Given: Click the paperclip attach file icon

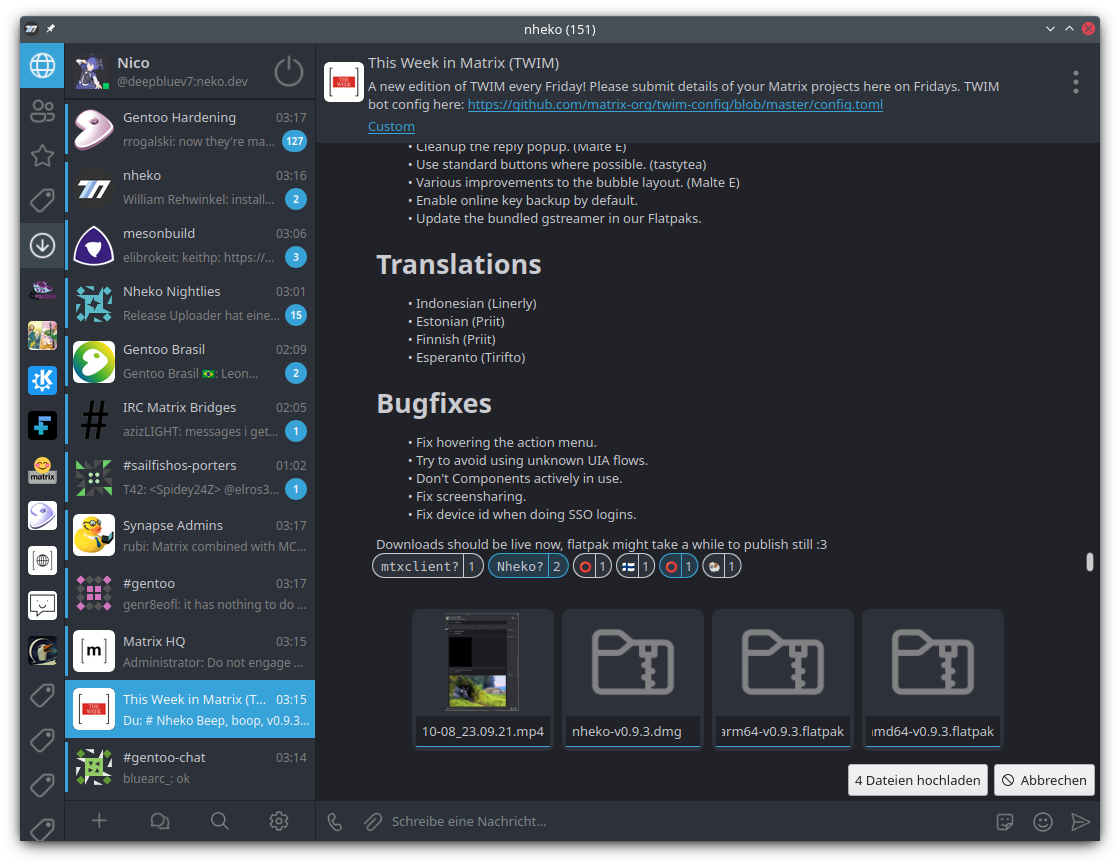Looking at the screenshot, I should [x=372, y=821].
